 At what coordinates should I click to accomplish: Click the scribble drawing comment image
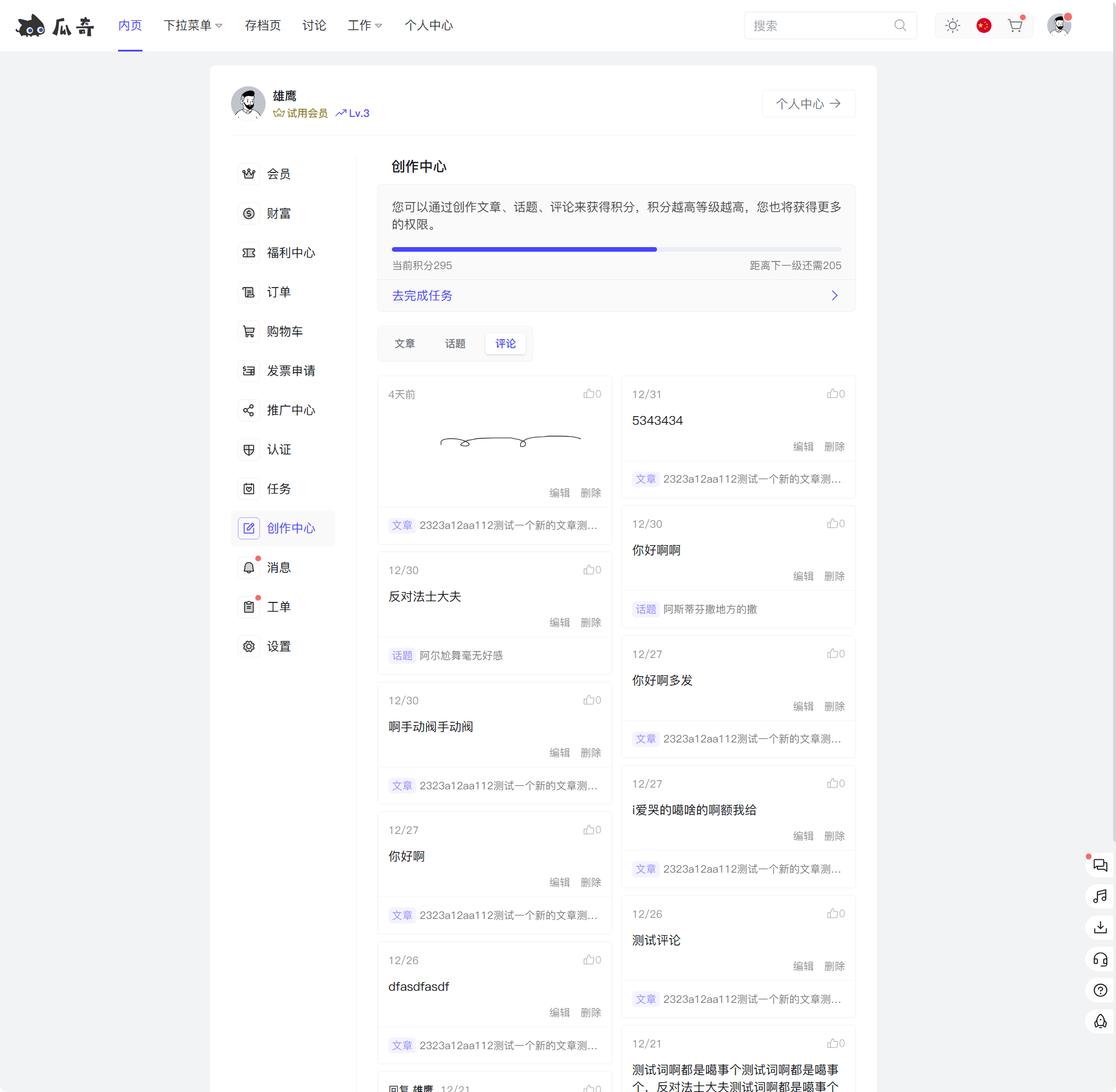(511, 442)
